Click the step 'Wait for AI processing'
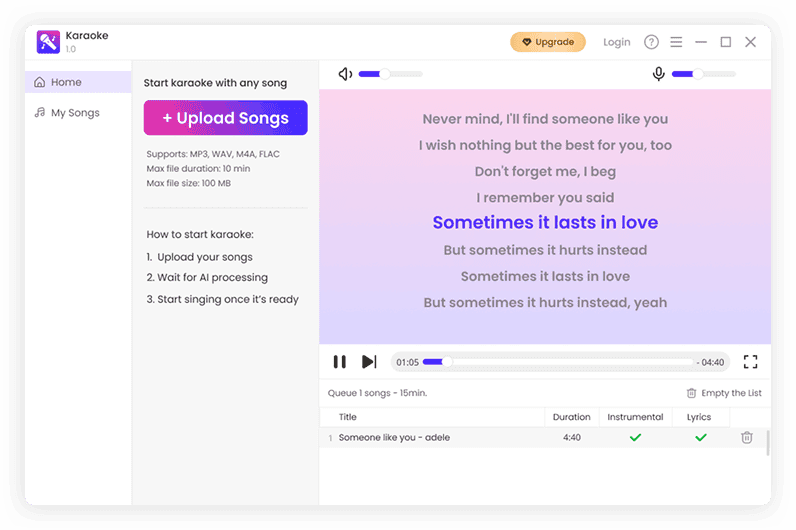The width and height of the screenshot is (796, 530). 212,277
